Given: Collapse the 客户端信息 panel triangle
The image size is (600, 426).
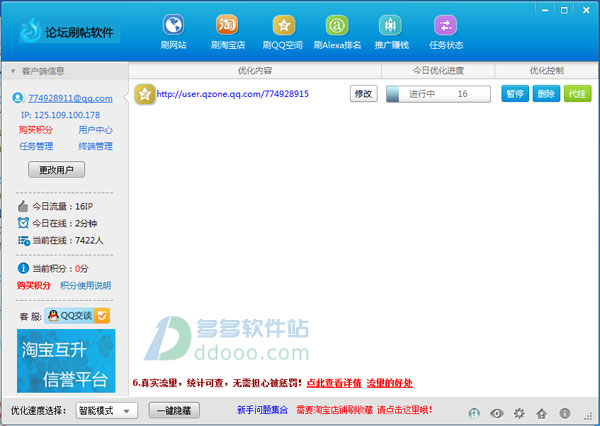Looking at the screenshot, I should tap(13, 71).
